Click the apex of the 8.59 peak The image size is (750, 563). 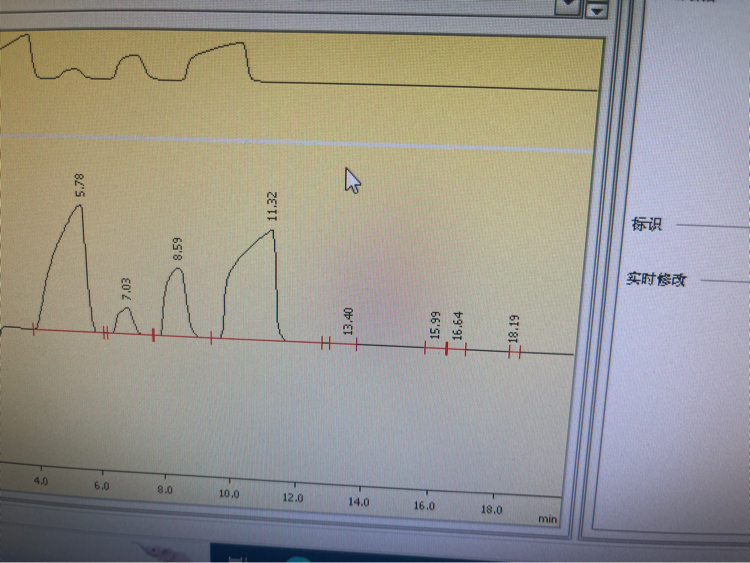tap(177, 269)
